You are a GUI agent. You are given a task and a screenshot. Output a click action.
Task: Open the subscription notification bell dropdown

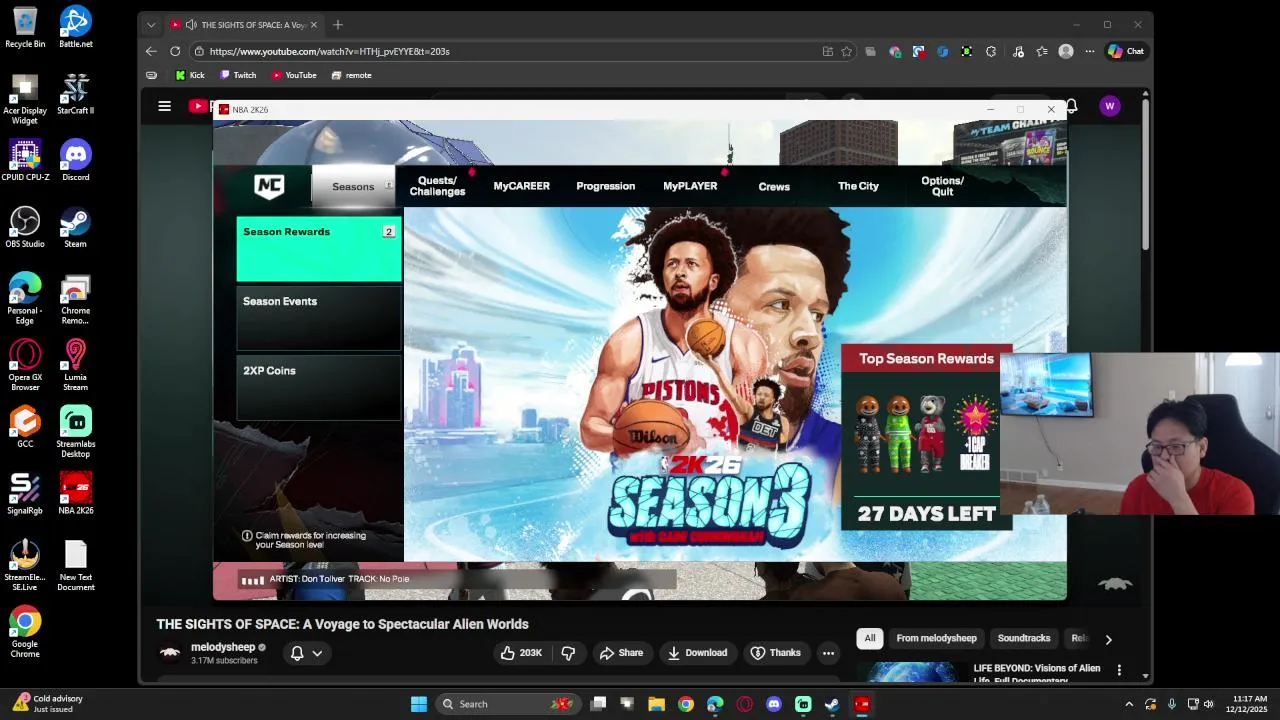(306, 653)
